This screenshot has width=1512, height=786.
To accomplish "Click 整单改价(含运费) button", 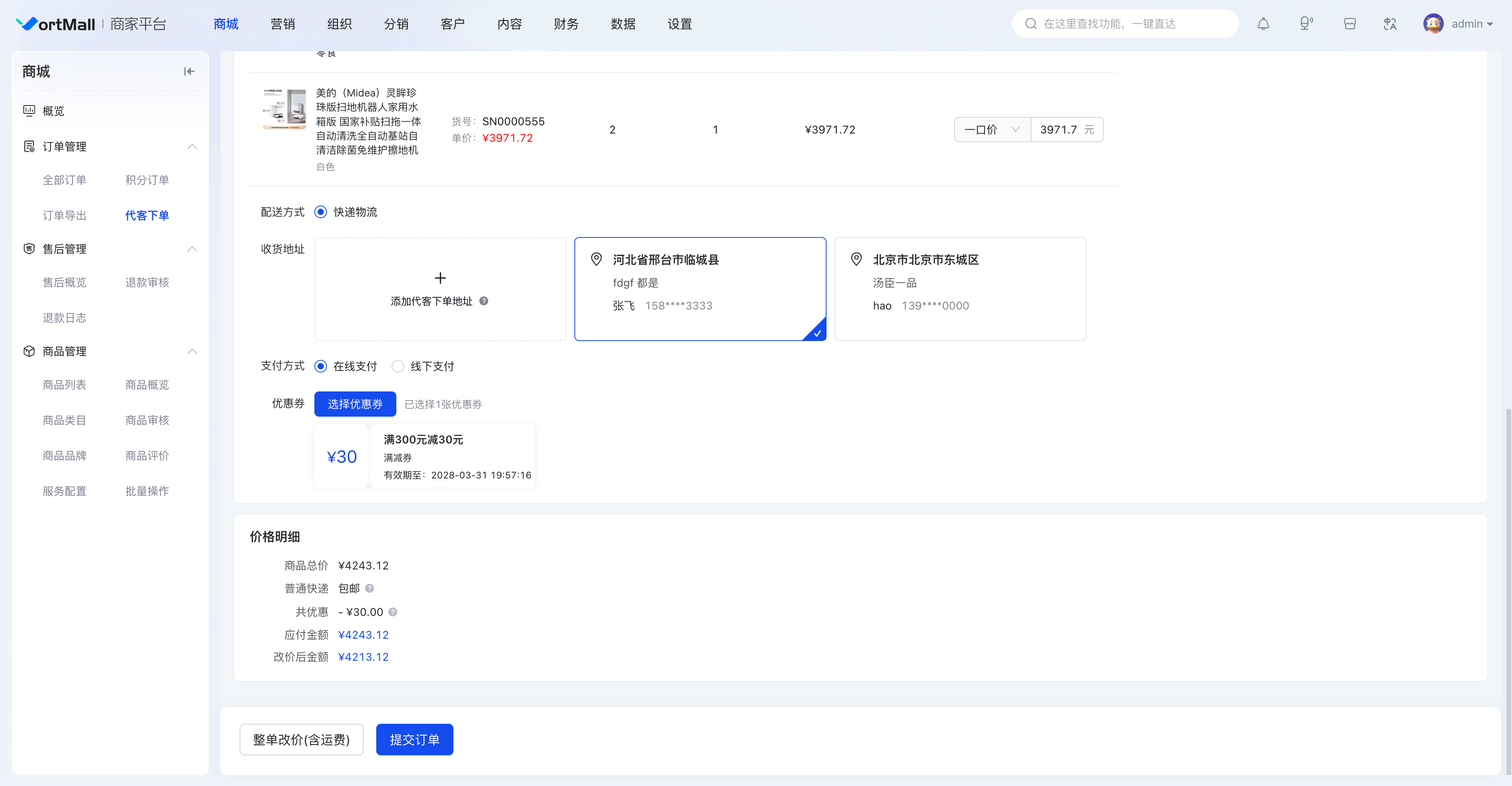I will pos(301,740).
